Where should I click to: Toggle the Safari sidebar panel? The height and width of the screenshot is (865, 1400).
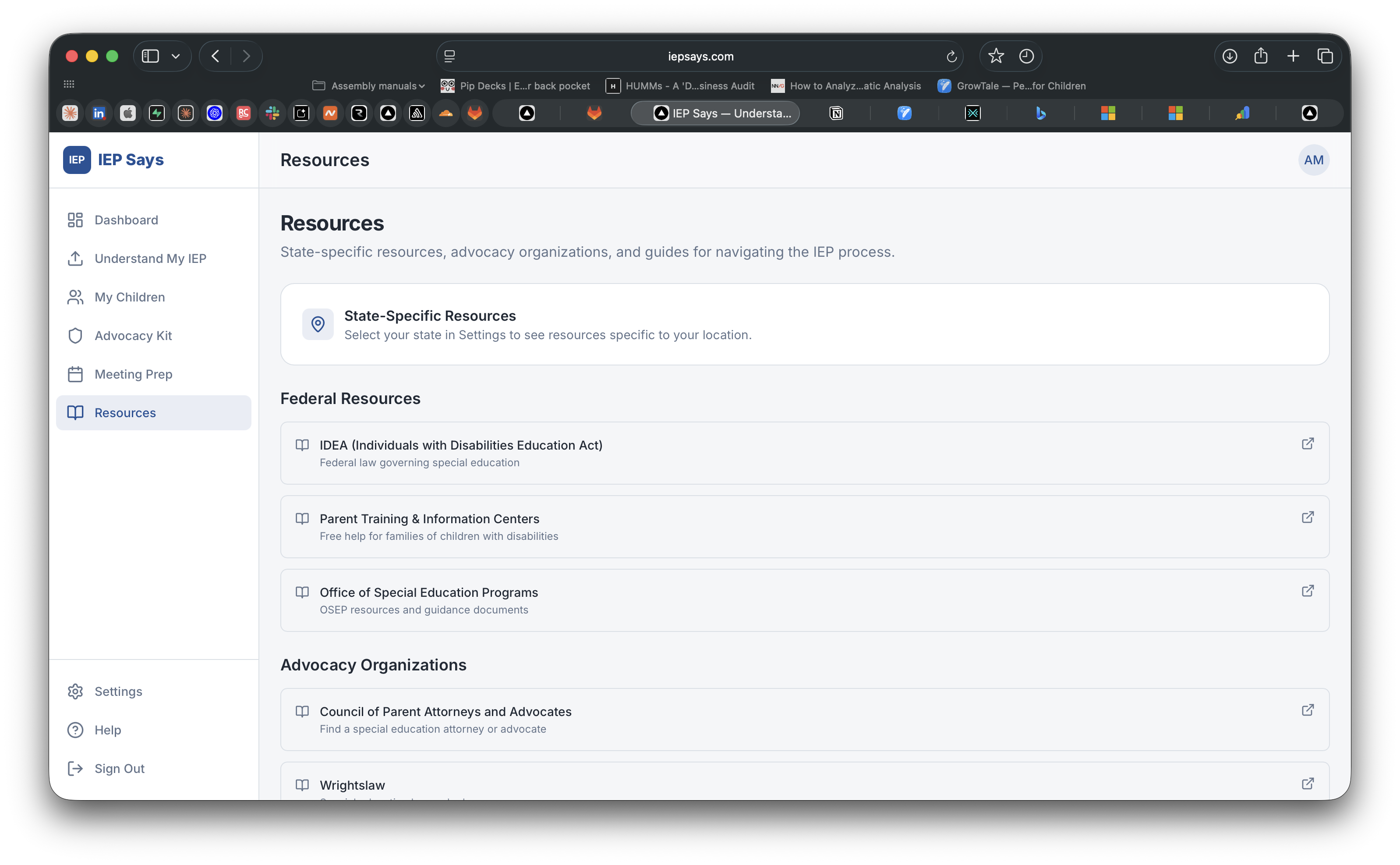(150, 56)
